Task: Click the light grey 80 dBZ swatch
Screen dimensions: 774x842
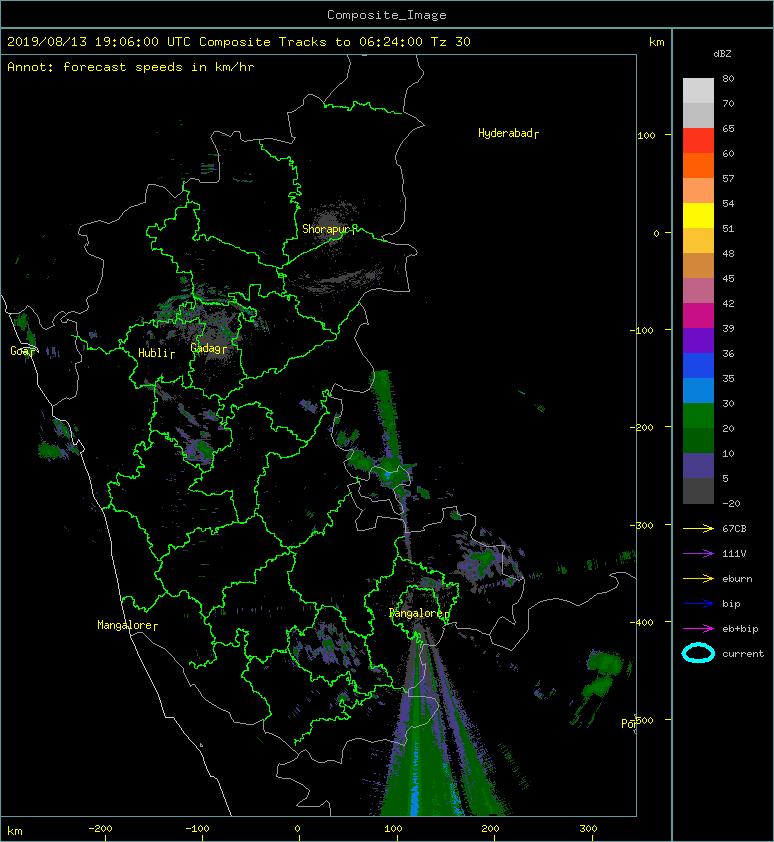Action: click(698, 90)
